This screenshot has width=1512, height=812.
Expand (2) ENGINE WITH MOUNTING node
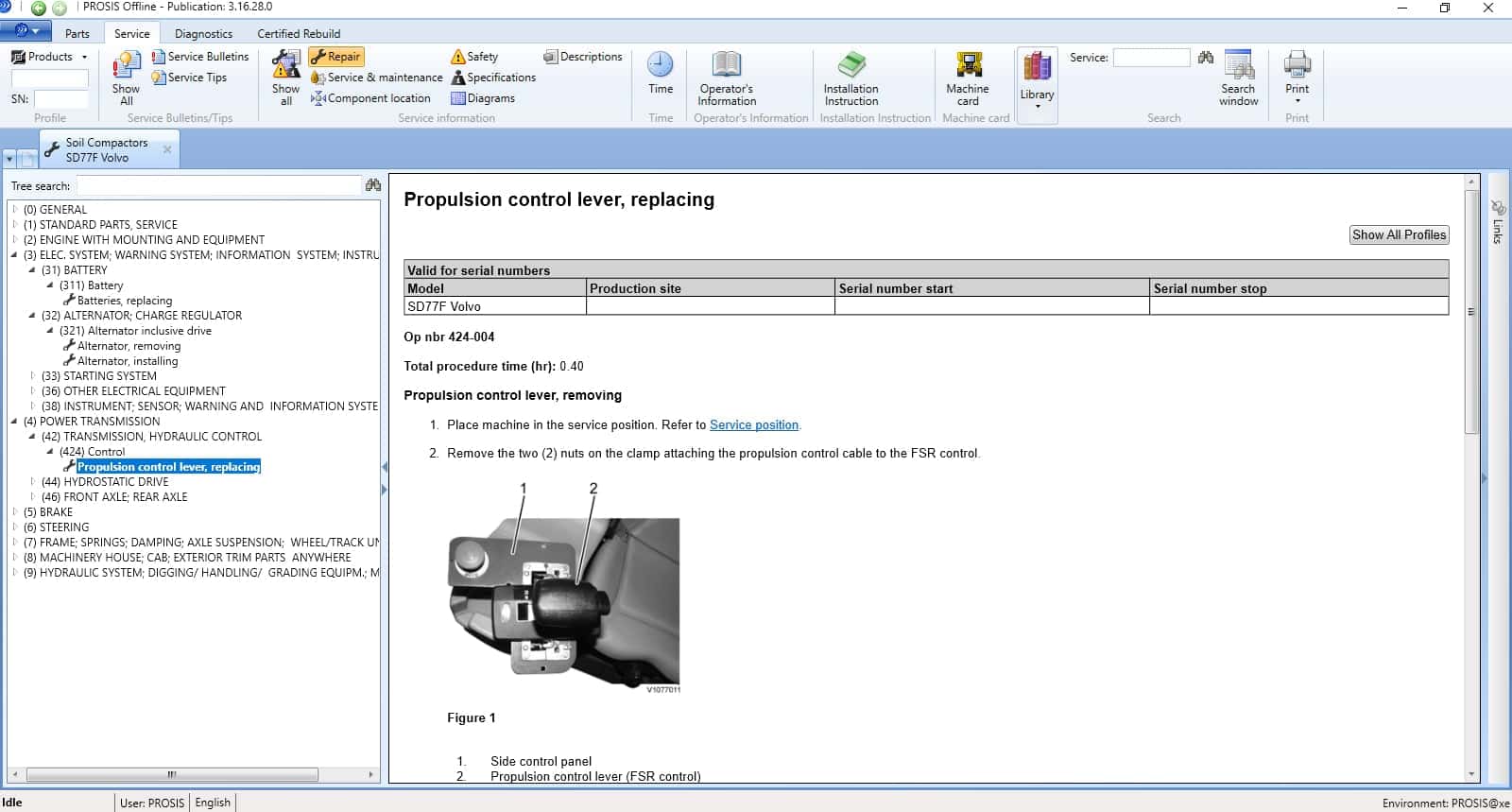click(x=15, y=240)
